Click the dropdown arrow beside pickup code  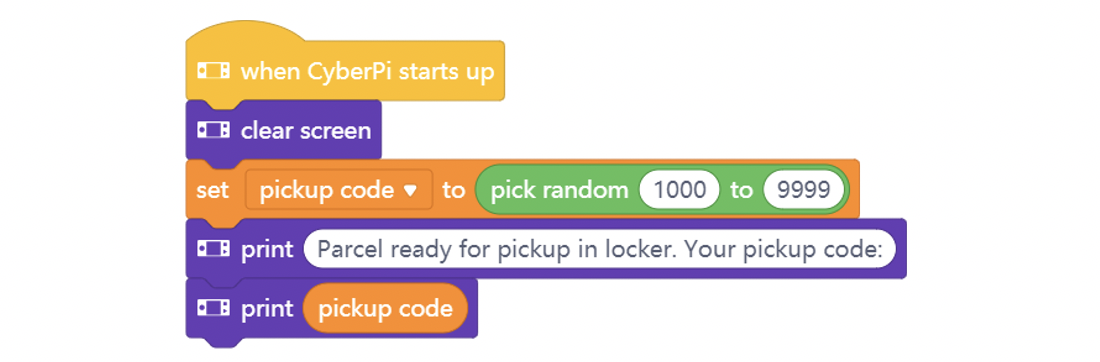pyautogui.click(x=410, y=190)
